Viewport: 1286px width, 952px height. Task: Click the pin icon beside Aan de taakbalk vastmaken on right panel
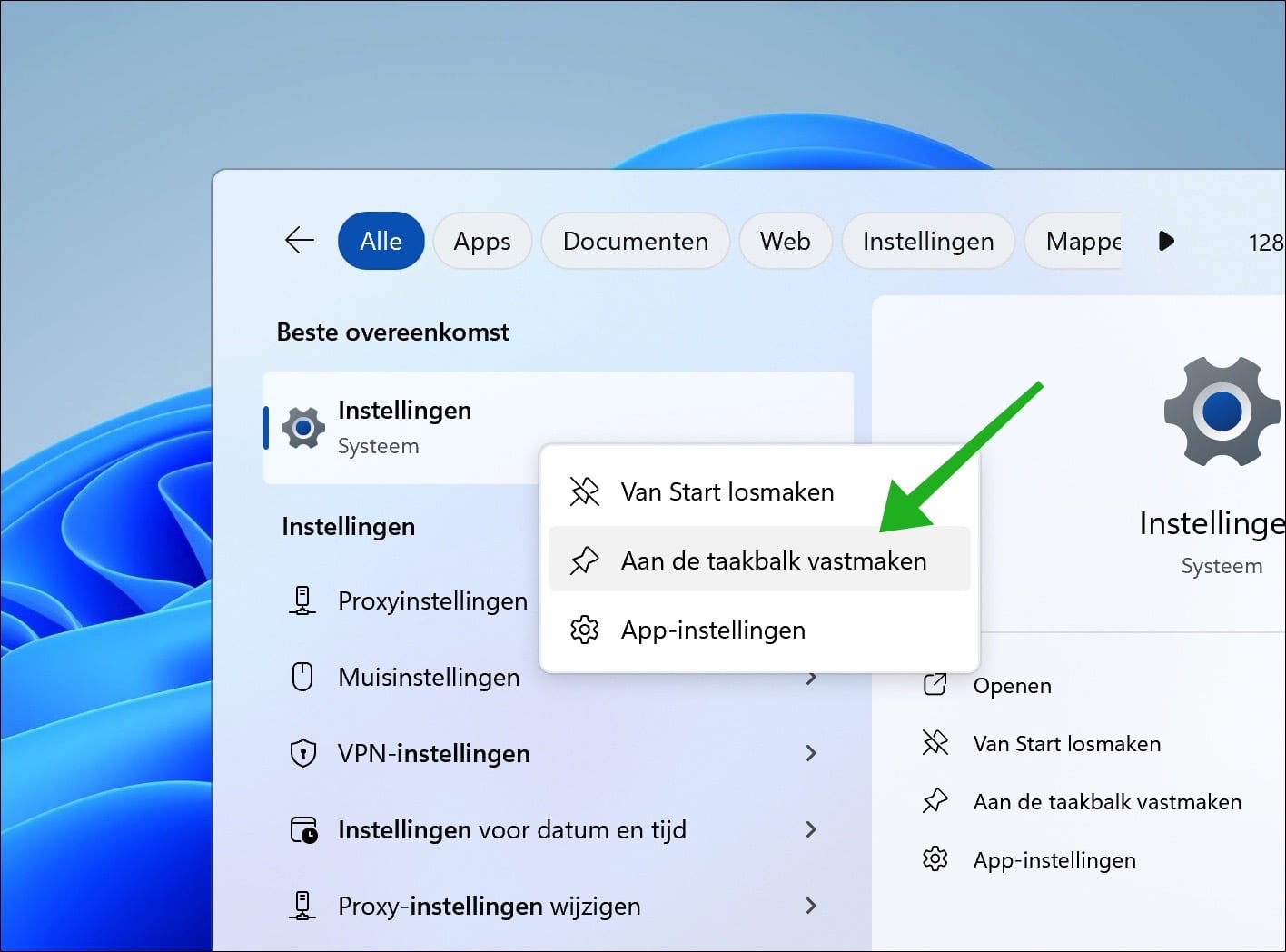click(x=934, y=801)
